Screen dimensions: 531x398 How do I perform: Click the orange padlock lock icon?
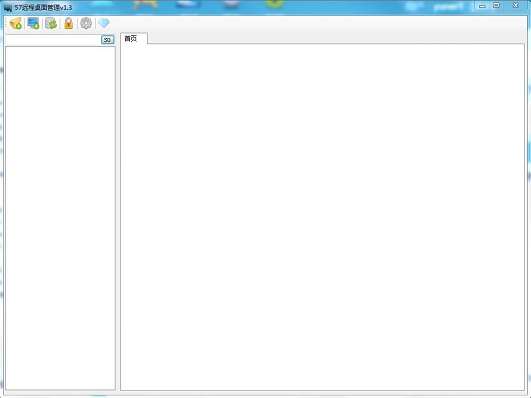pos(69,23)
